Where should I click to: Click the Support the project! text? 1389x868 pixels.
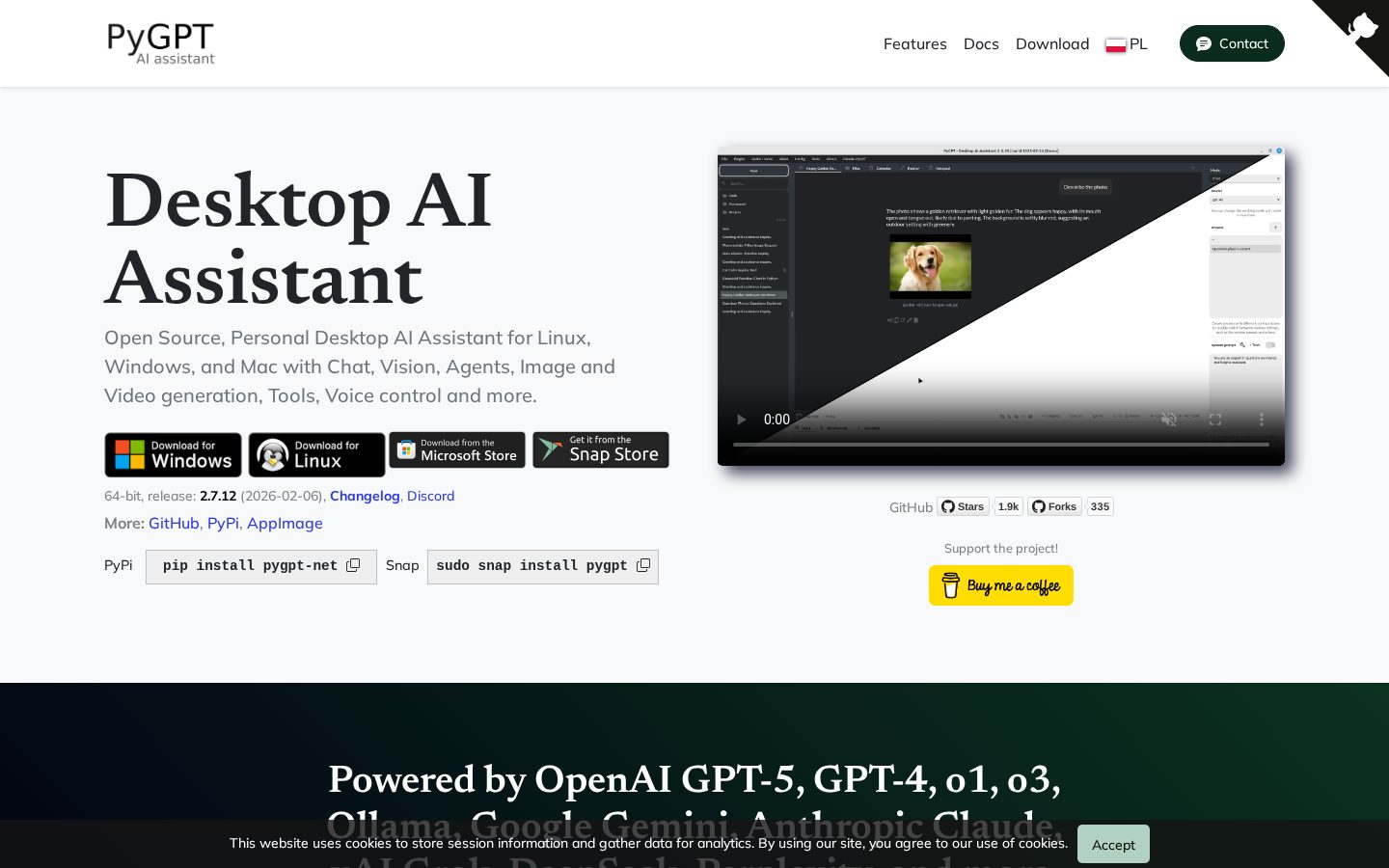pos(1001,548)
